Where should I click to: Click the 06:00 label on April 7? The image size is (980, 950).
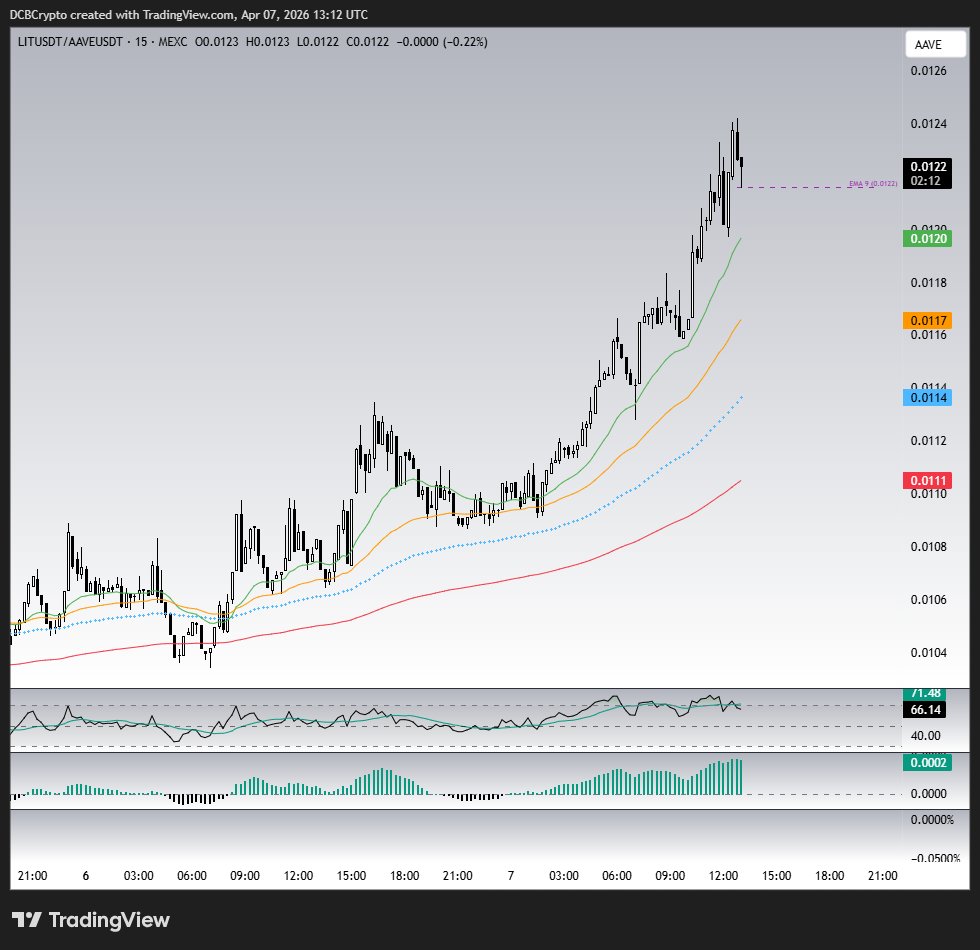(617, 876)
